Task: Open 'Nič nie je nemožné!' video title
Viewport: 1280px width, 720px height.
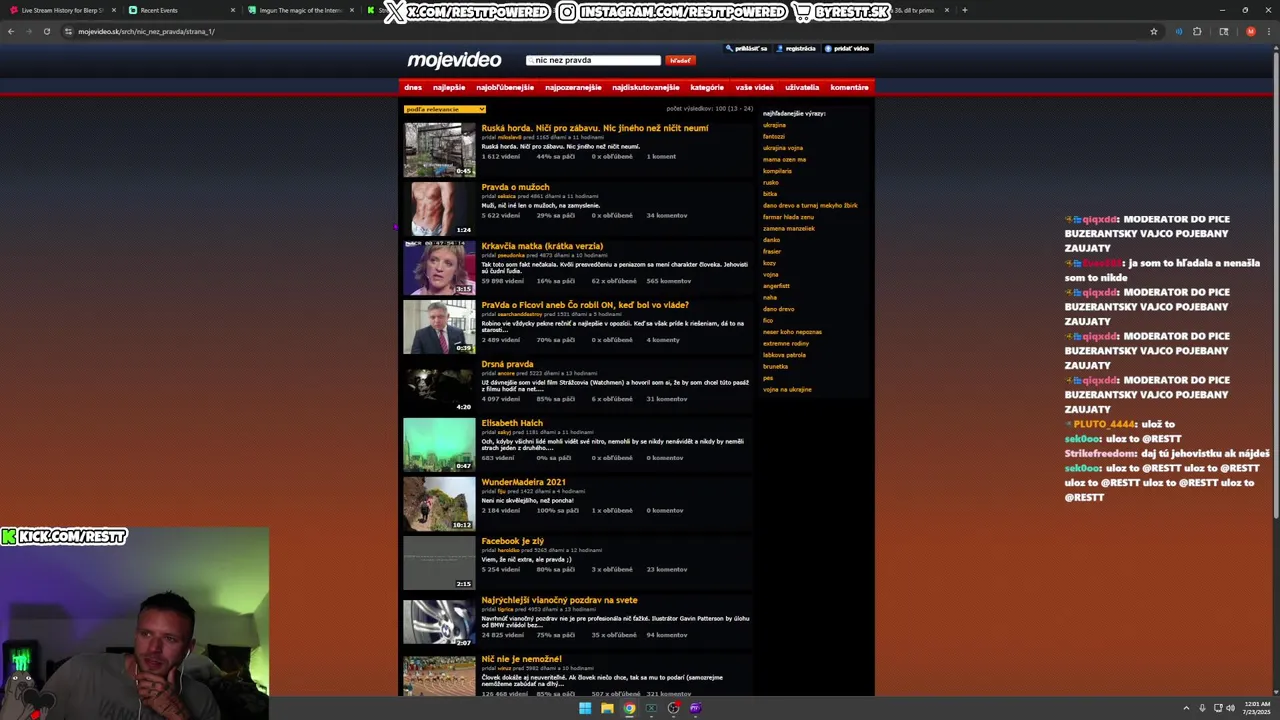Action: (521, 659)
